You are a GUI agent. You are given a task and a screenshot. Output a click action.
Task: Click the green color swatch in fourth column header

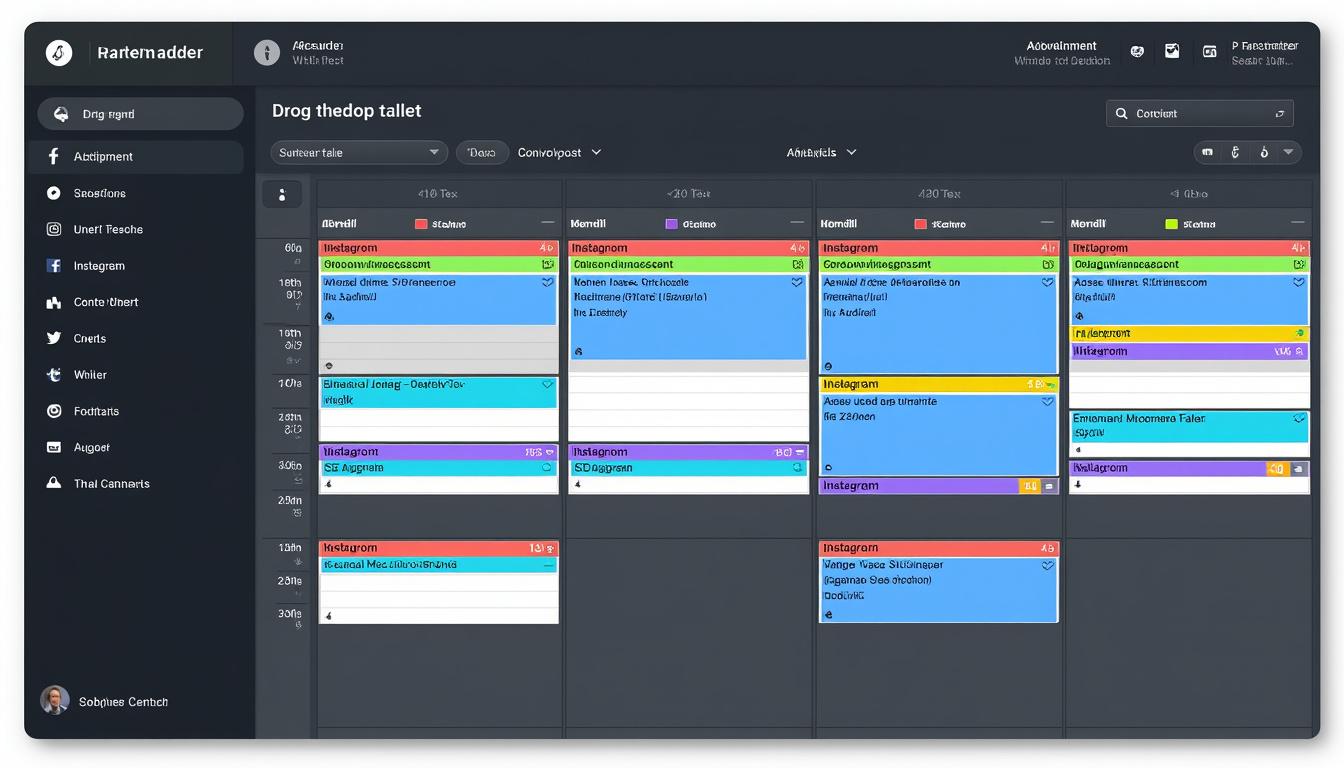click(1171, 224)
